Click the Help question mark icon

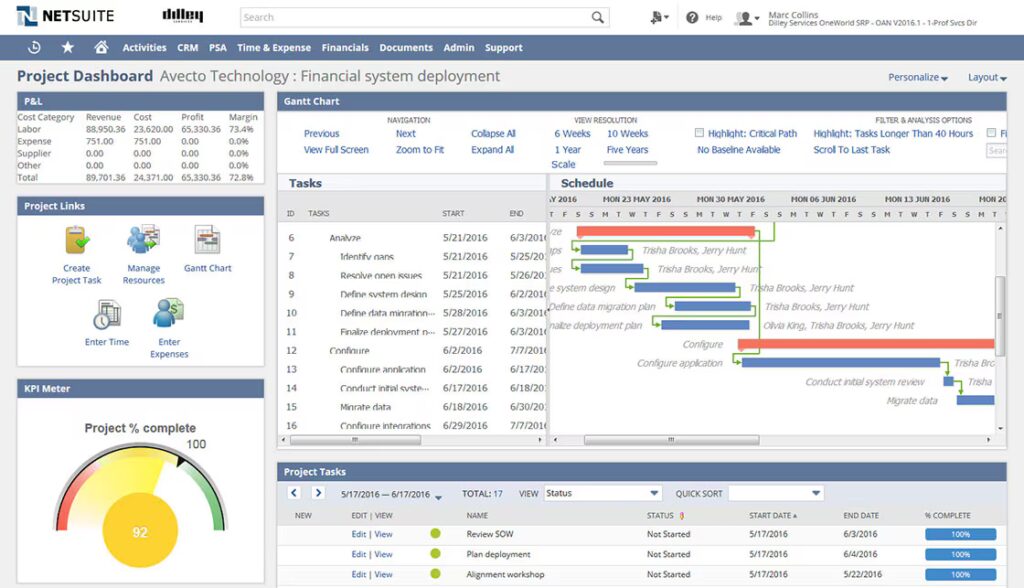point(692,17)
